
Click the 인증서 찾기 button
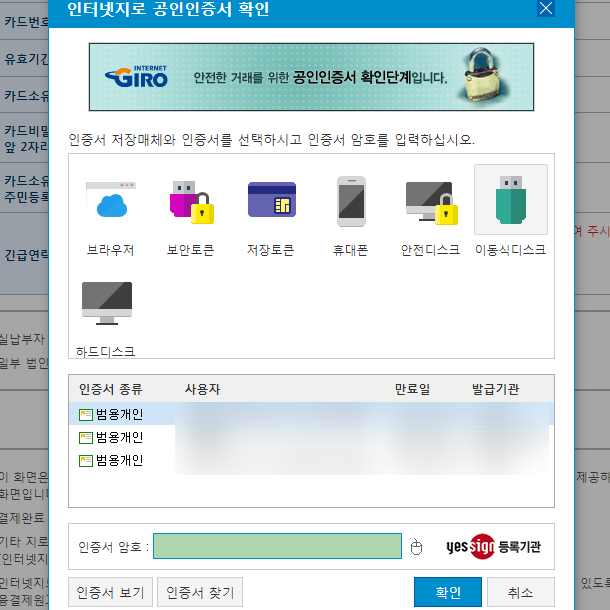pyautogui.click(x=200, y=592)
